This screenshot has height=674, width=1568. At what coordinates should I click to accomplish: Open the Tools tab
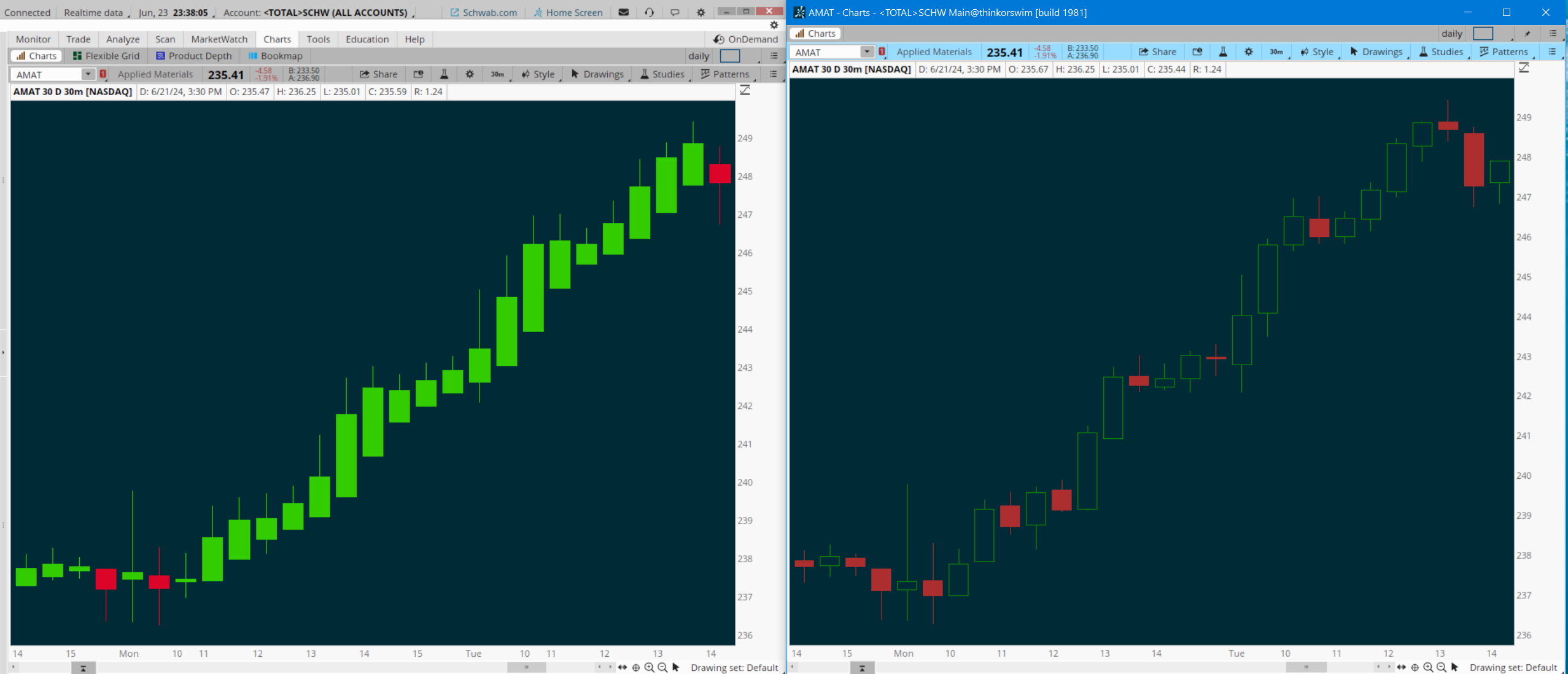[318, 39]
